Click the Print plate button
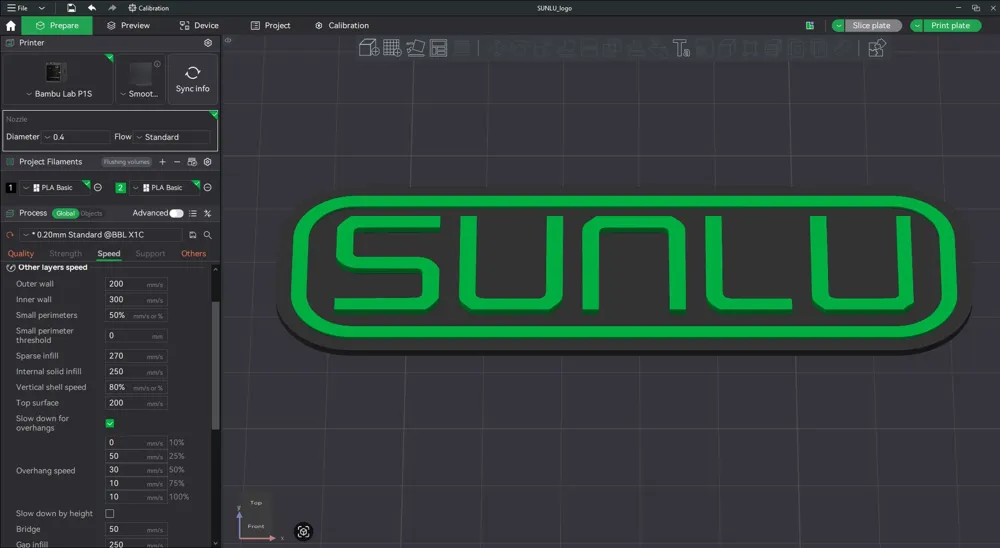The width and height of the screenshot is (1000, 548). pyautogui.click(x=952, y=26)
